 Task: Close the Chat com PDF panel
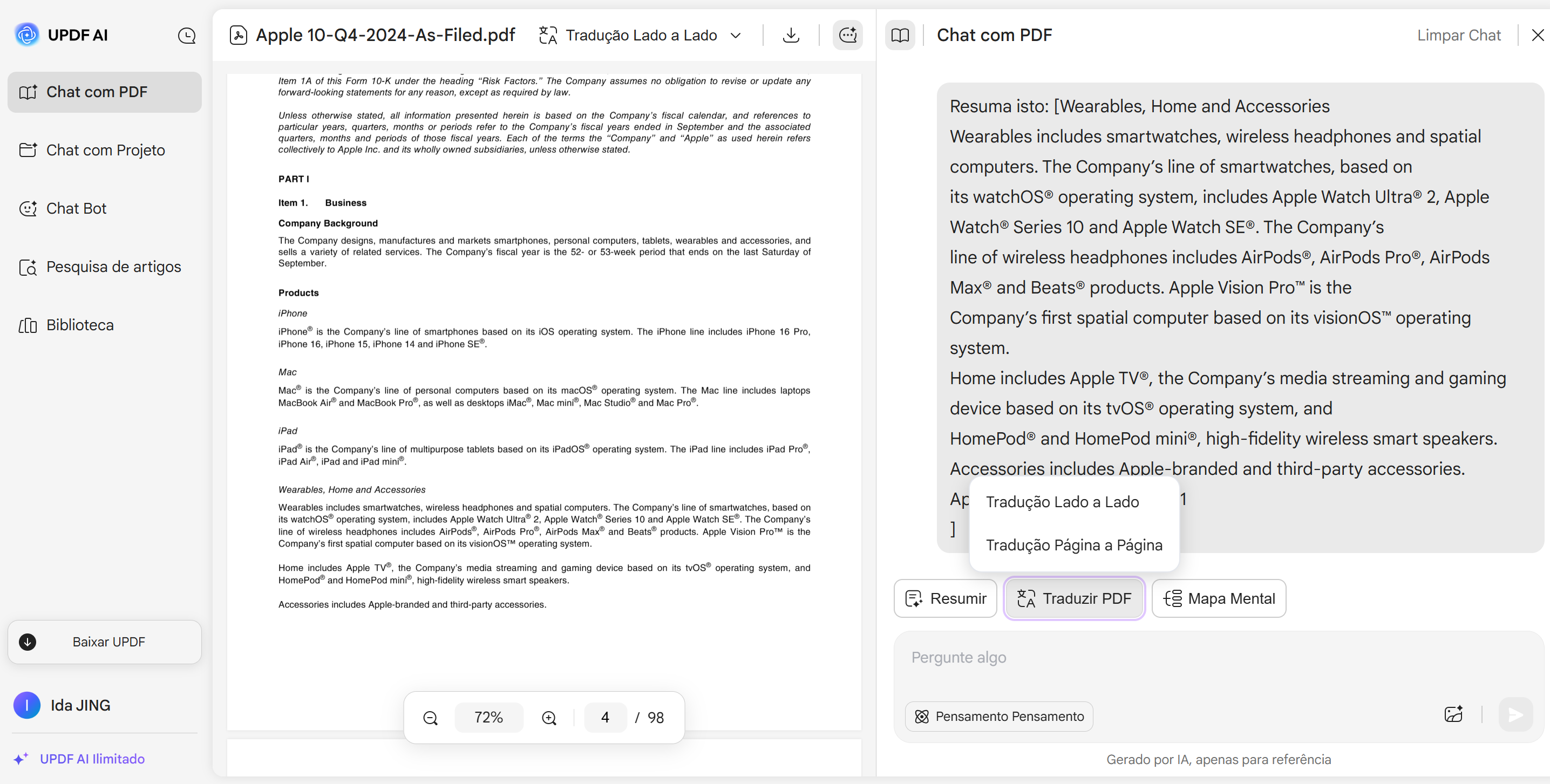tap(1538, 36)
